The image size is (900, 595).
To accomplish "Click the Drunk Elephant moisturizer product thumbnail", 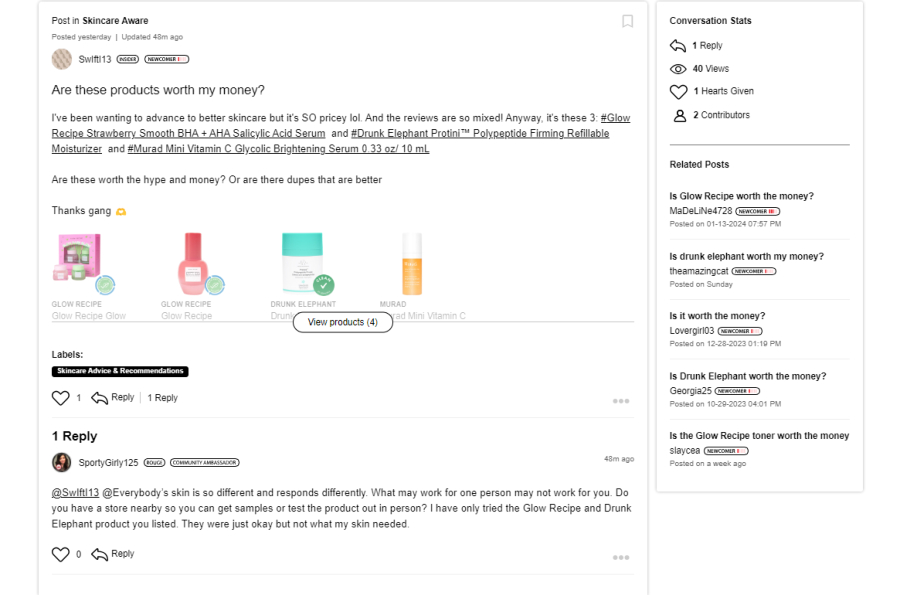I will (302, 262).
